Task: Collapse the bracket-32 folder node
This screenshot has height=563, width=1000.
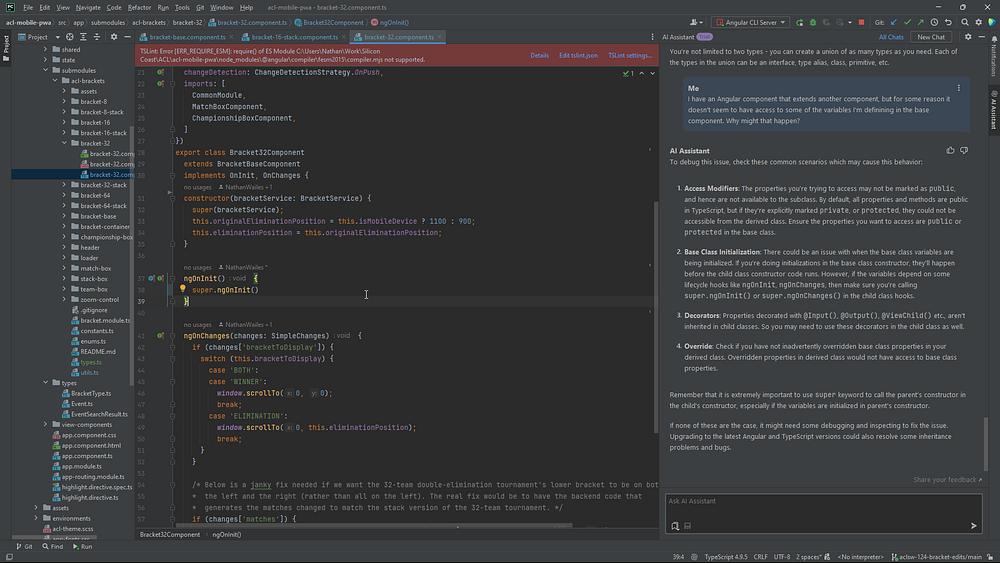Action: 65,143
